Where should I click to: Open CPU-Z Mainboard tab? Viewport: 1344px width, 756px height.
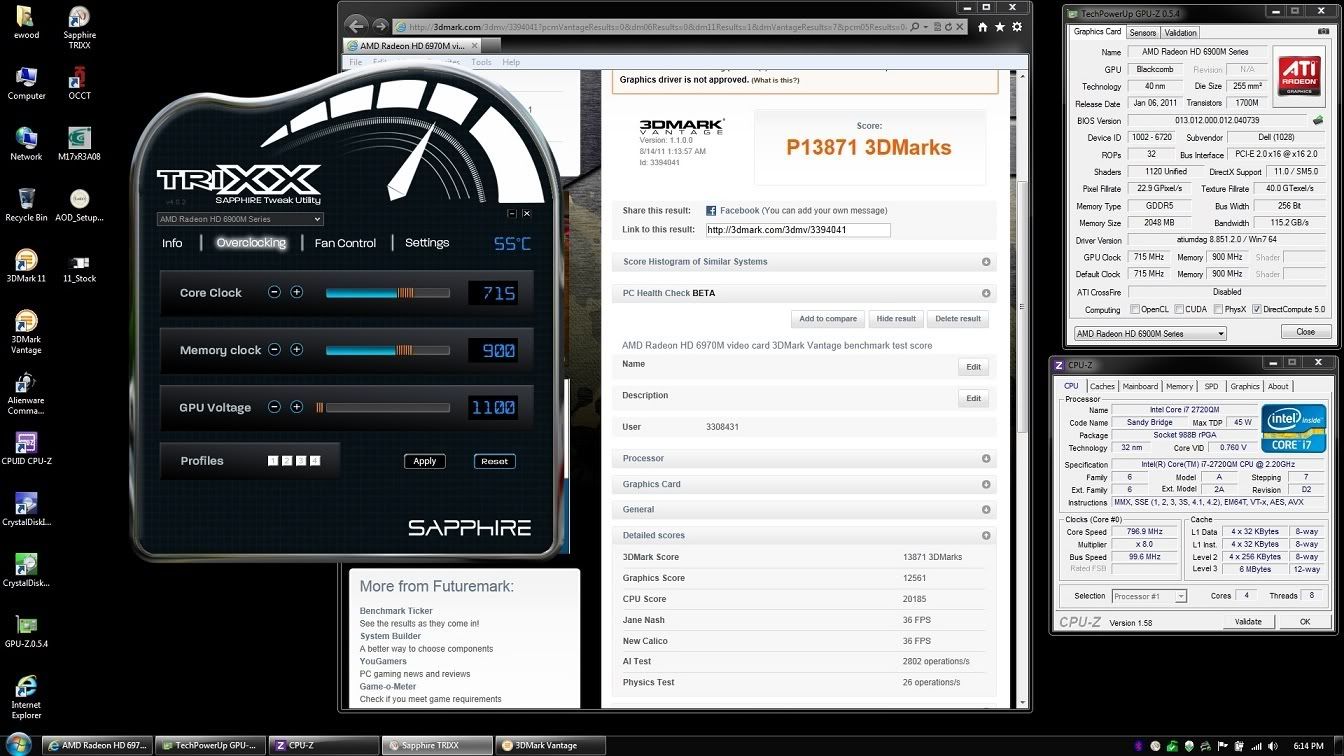pyautogui.click(x=1140, y=386)
